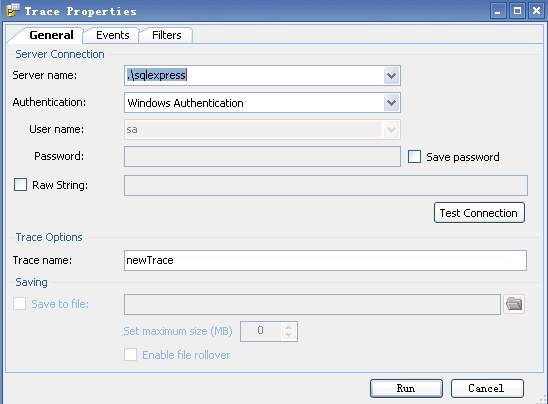This screenshot has height=404, width=548.
Task: Maximize the Trace Properties window
Action: tap(517, 11)
